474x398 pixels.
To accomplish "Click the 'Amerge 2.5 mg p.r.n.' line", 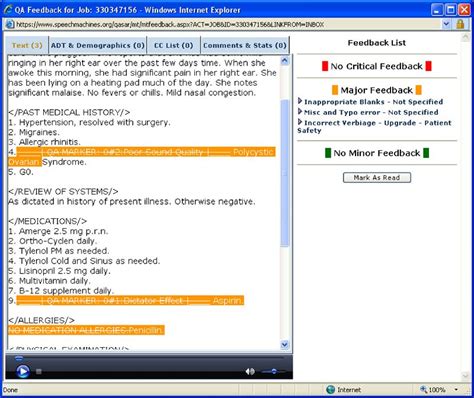I will tap(58, 231).
